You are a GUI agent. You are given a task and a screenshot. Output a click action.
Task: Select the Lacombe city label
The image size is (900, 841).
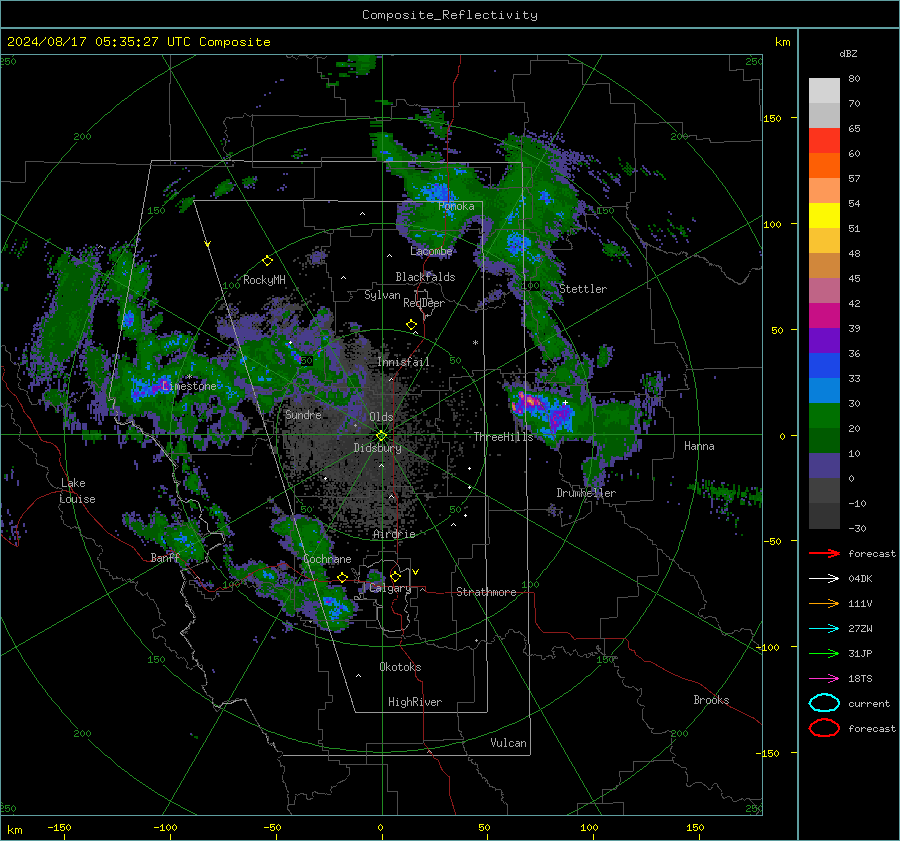coord(431,251)
